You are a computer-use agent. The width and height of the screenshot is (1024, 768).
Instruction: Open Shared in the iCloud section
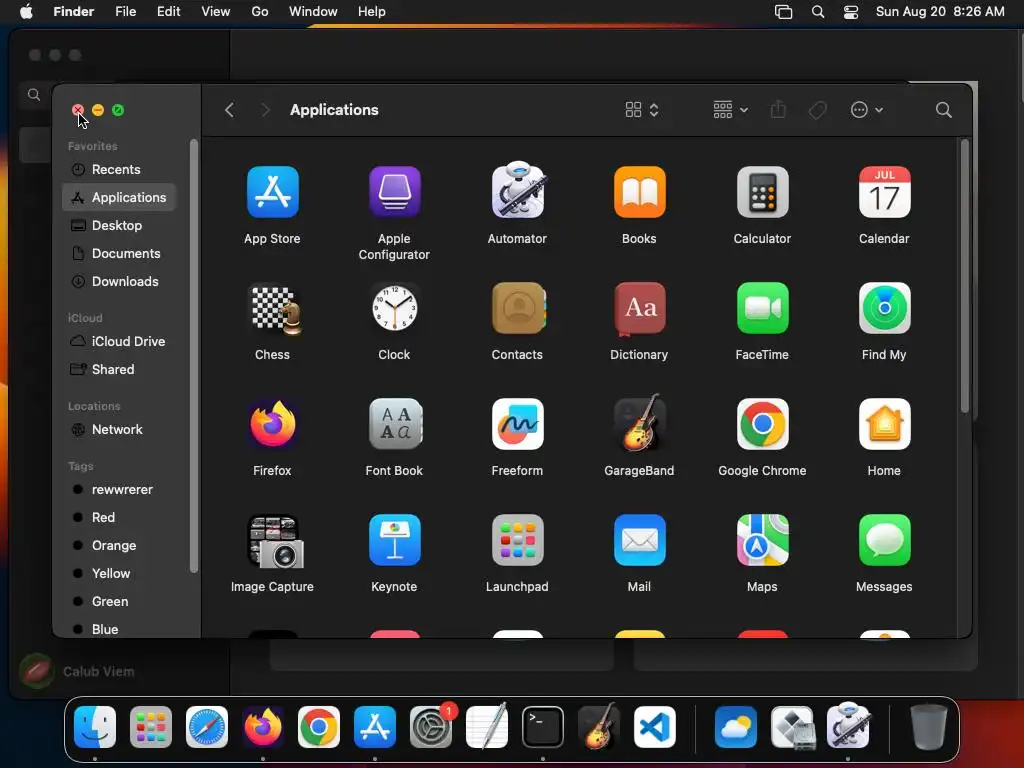click(x=119, y=370)
